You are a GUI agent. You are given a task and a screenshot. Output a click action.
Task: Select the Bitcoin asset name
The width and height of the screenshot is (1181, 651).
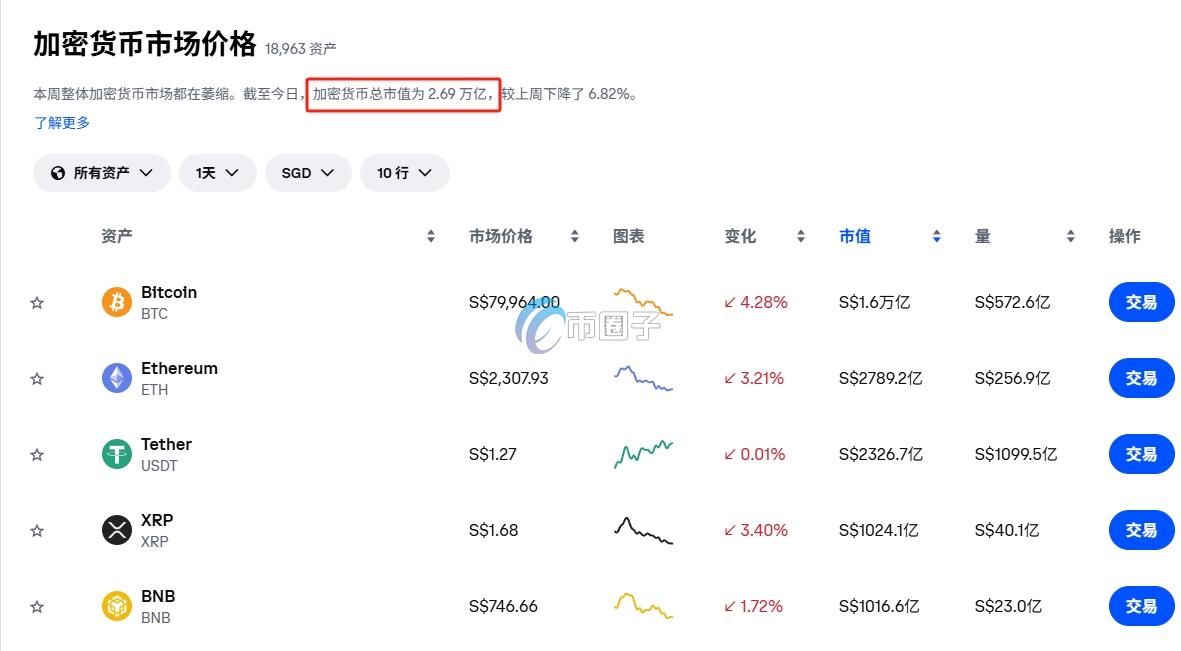click(169, 292)
